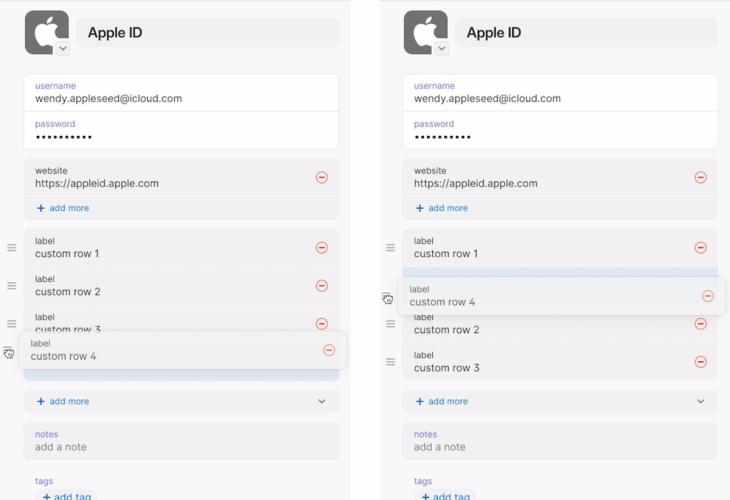
Task: Expand field type chevron under custom rows, right panel
Action: [700, 401]
